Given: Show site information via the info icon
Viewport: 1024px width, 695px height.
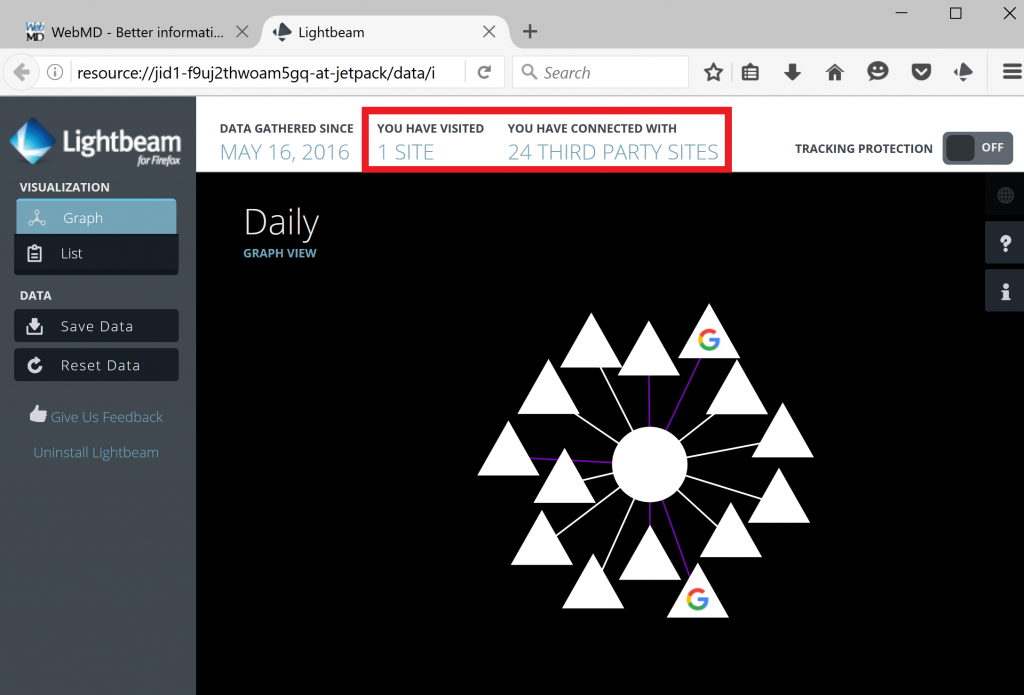Looking at the screenshot, I should pos(55,73).
